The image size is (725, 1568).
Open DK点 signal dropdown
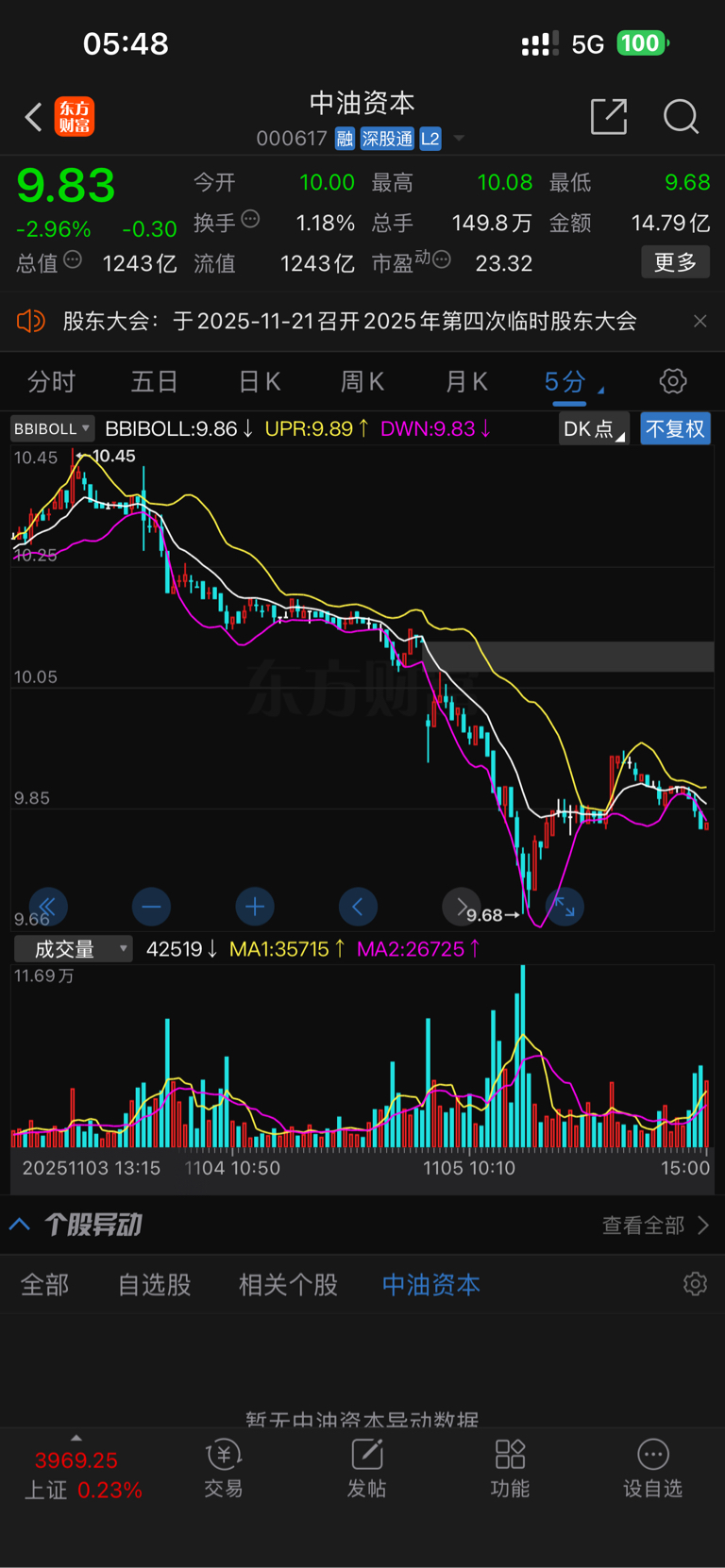(x=594, y=429)
